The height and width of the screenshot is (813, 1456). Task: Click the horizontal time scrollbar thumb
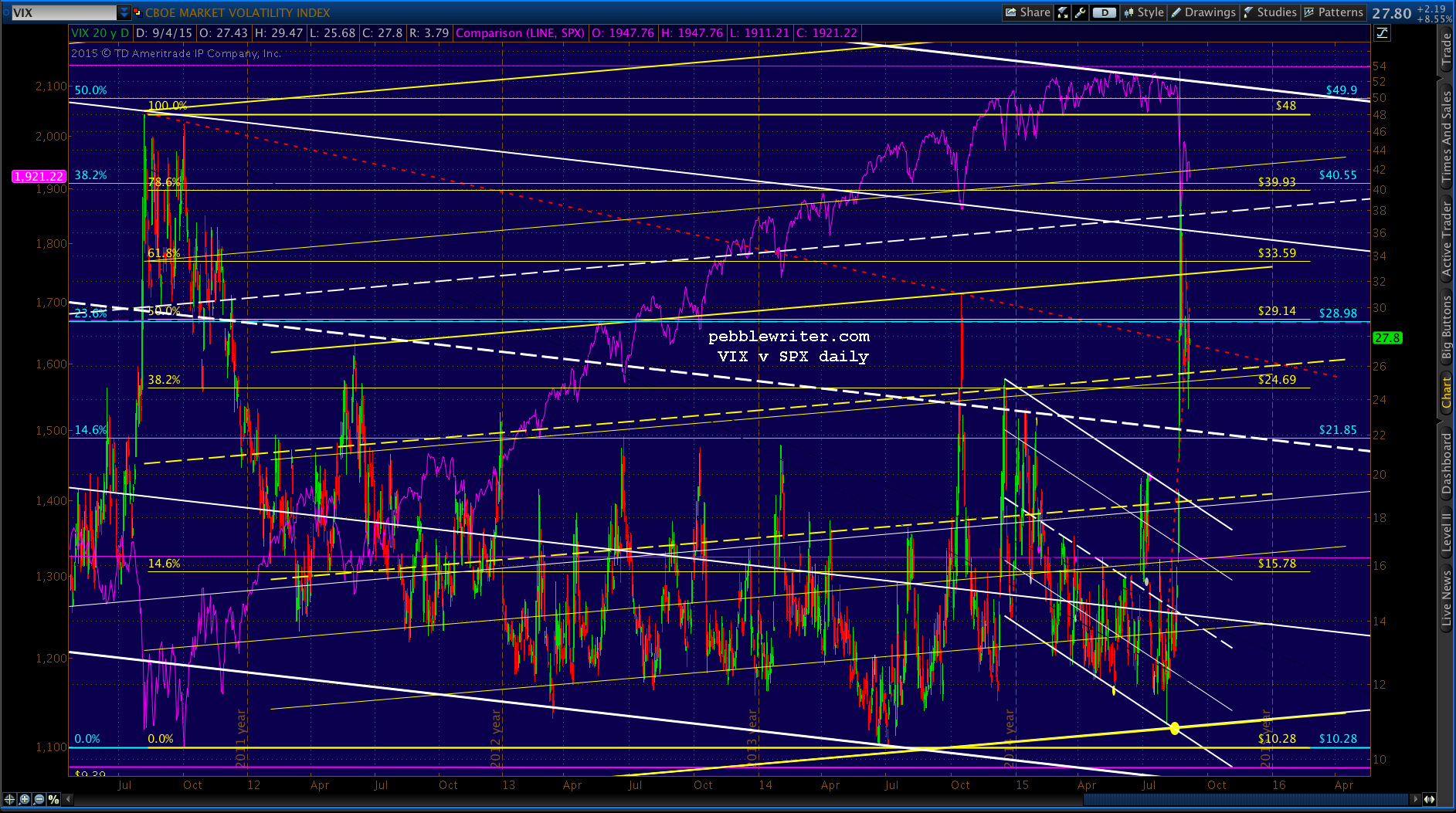[1245, 799]
